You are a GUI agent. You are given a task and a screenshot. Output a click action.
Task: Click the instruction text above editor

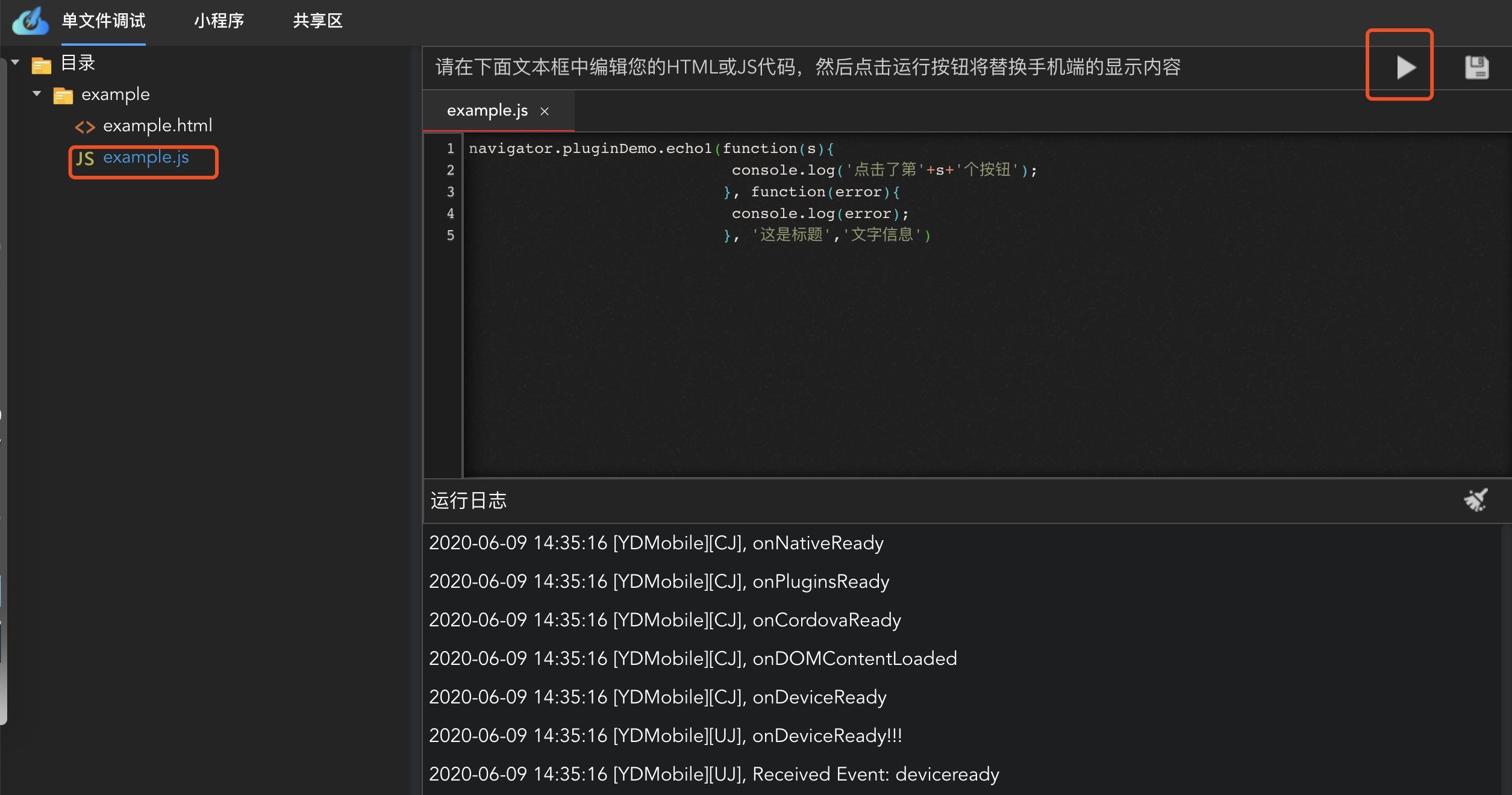tap(808, 67)
